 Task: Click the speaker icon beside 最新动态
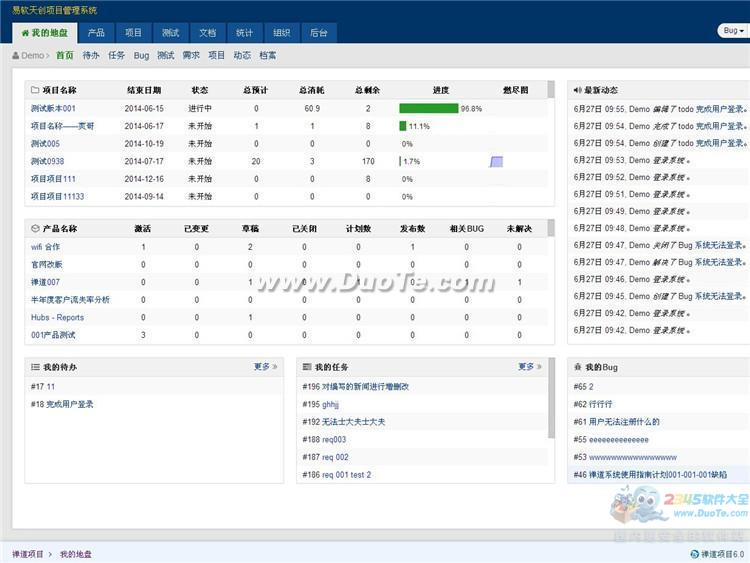pos(578,90)
